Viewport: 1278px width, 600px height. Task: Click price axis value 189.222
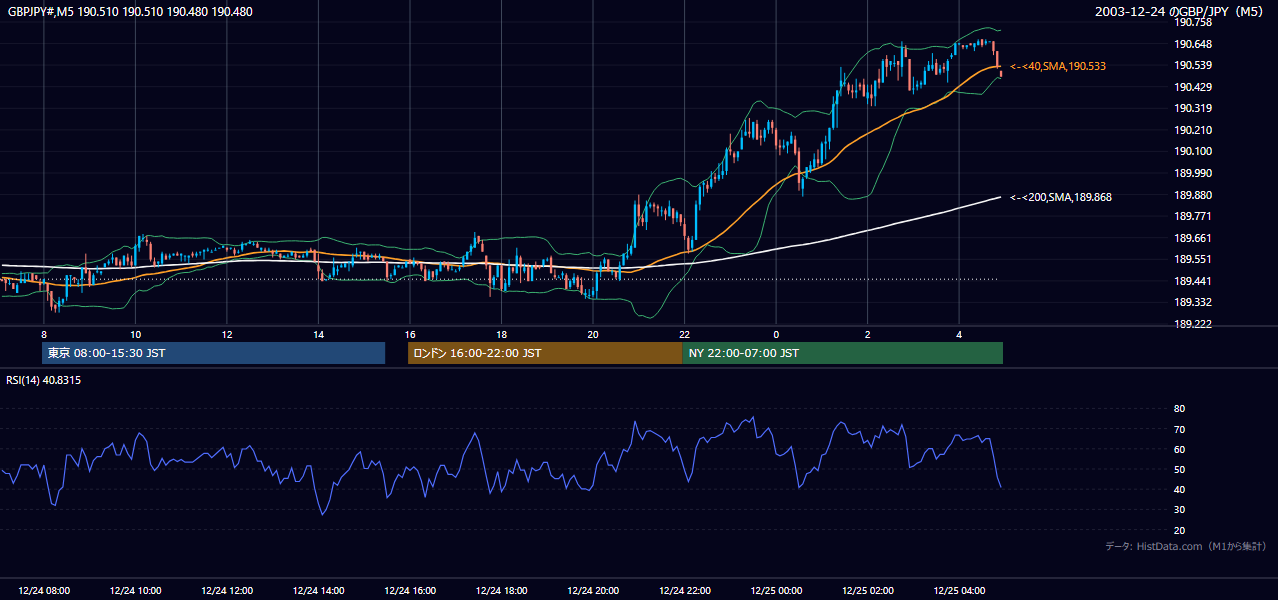[x=1192, y=324]
